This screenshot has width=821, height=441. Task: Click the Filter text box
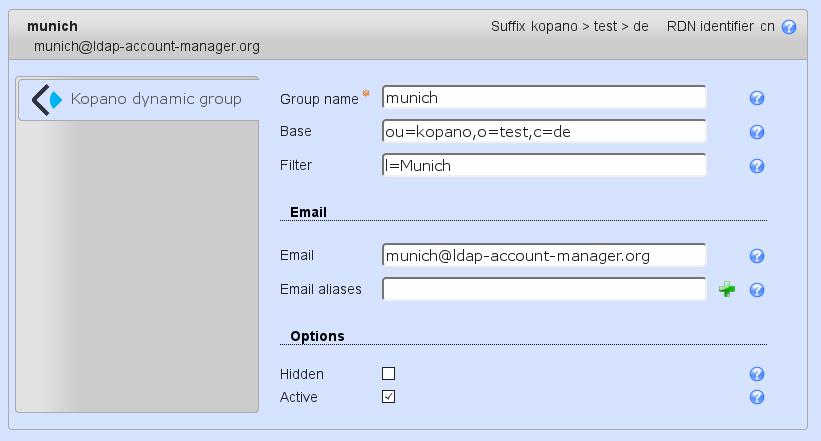point(544,166)
